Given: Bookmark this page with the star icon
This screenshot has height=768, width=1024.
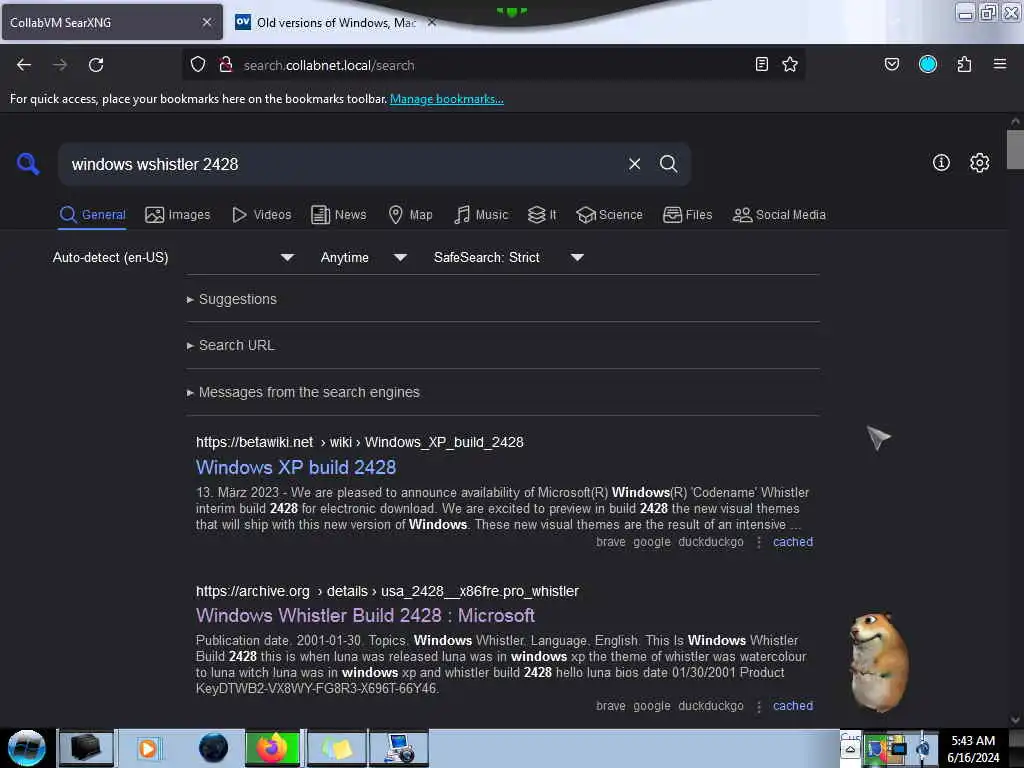Looking at the screenshot, I should click(x=790, y=64).
